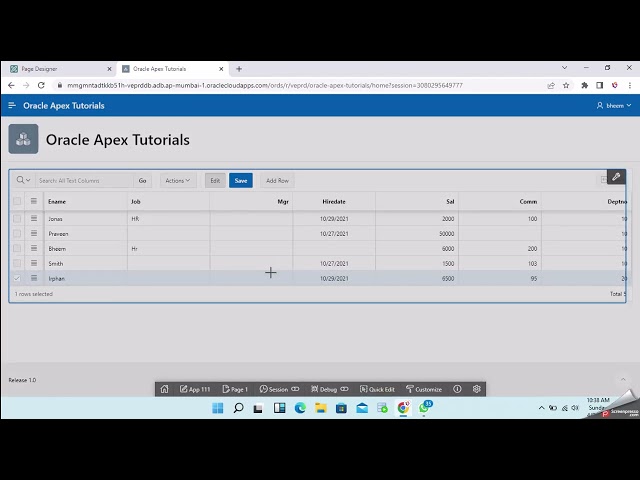Open Page 1 in developer toolbar

pos(235,389)
